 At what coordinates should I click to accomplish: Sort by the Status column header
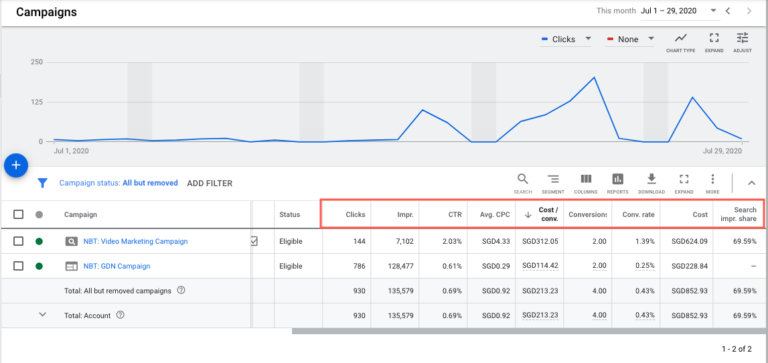[x=289, y=215]
